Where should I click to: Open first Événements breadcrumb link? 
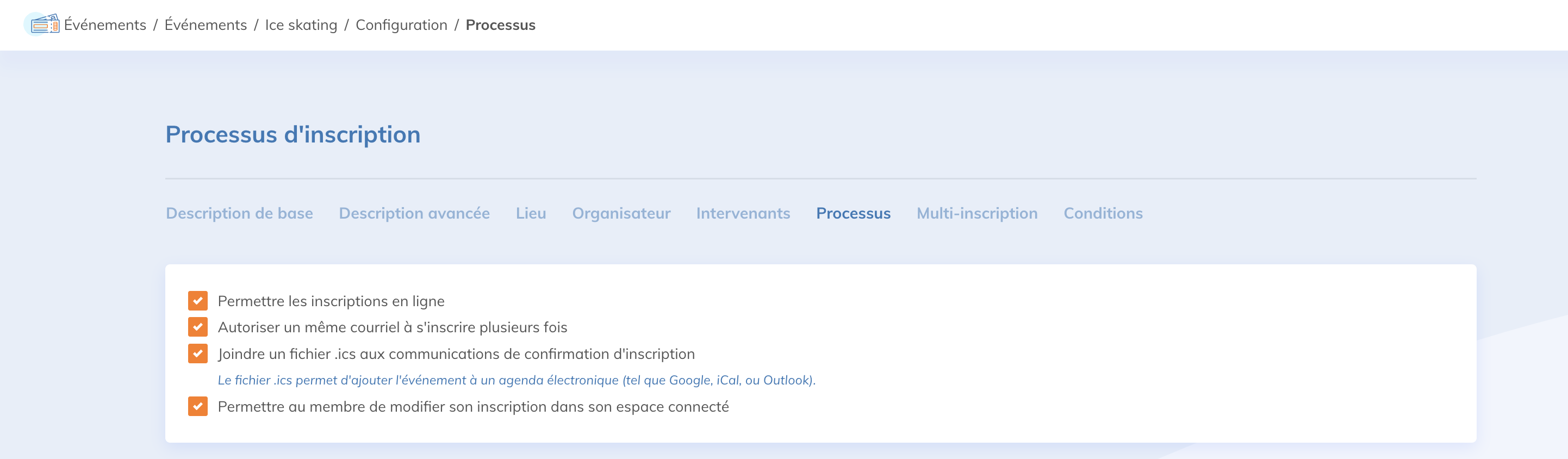[105, 25]
